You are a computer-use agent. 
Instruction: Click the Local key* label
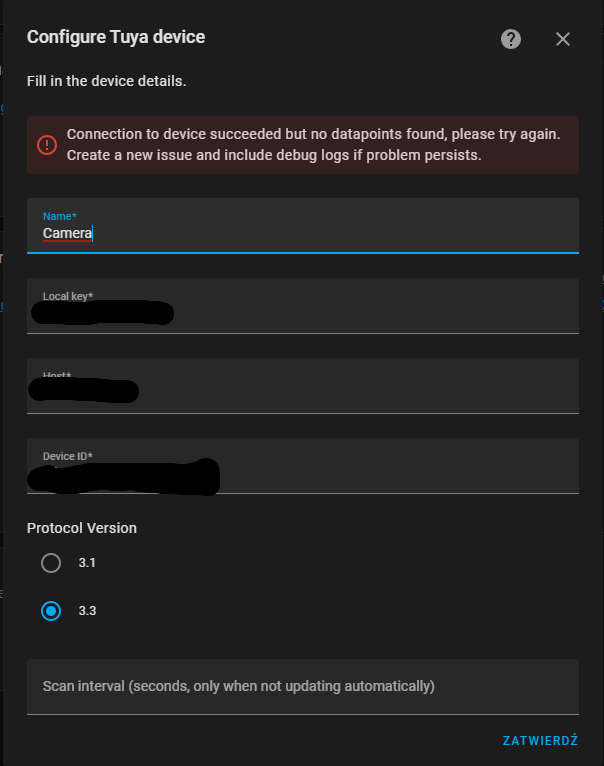(x=68, y=296)
